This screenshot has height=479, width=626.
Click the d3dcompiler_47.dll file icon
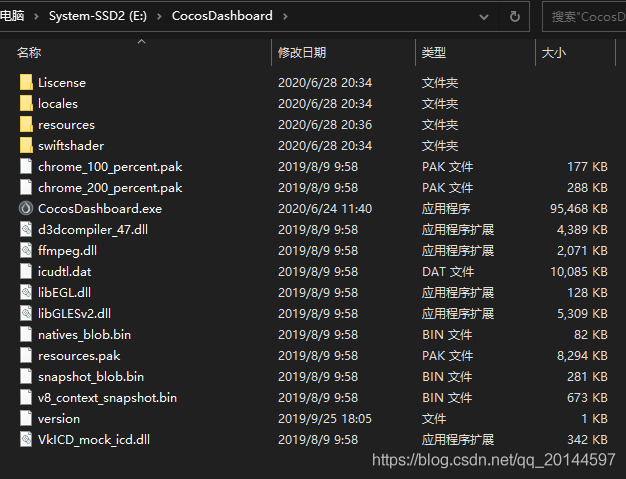(x=26, y=230)
